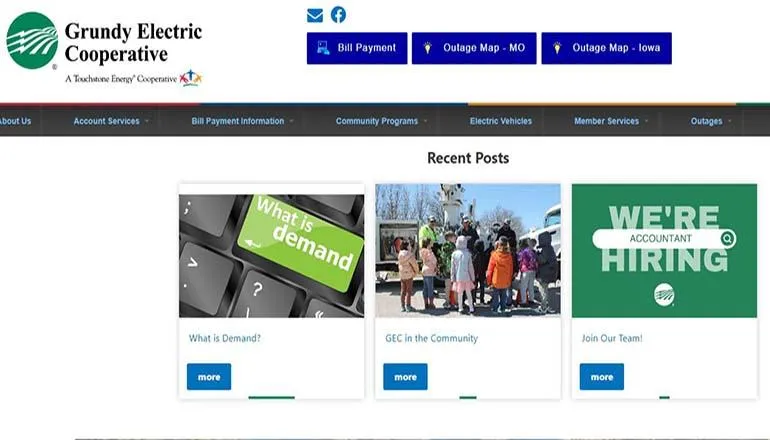Click the lightbulb icon on Outage Map - MO
Screen dimensions: 770x440
(x=428, y=48)
